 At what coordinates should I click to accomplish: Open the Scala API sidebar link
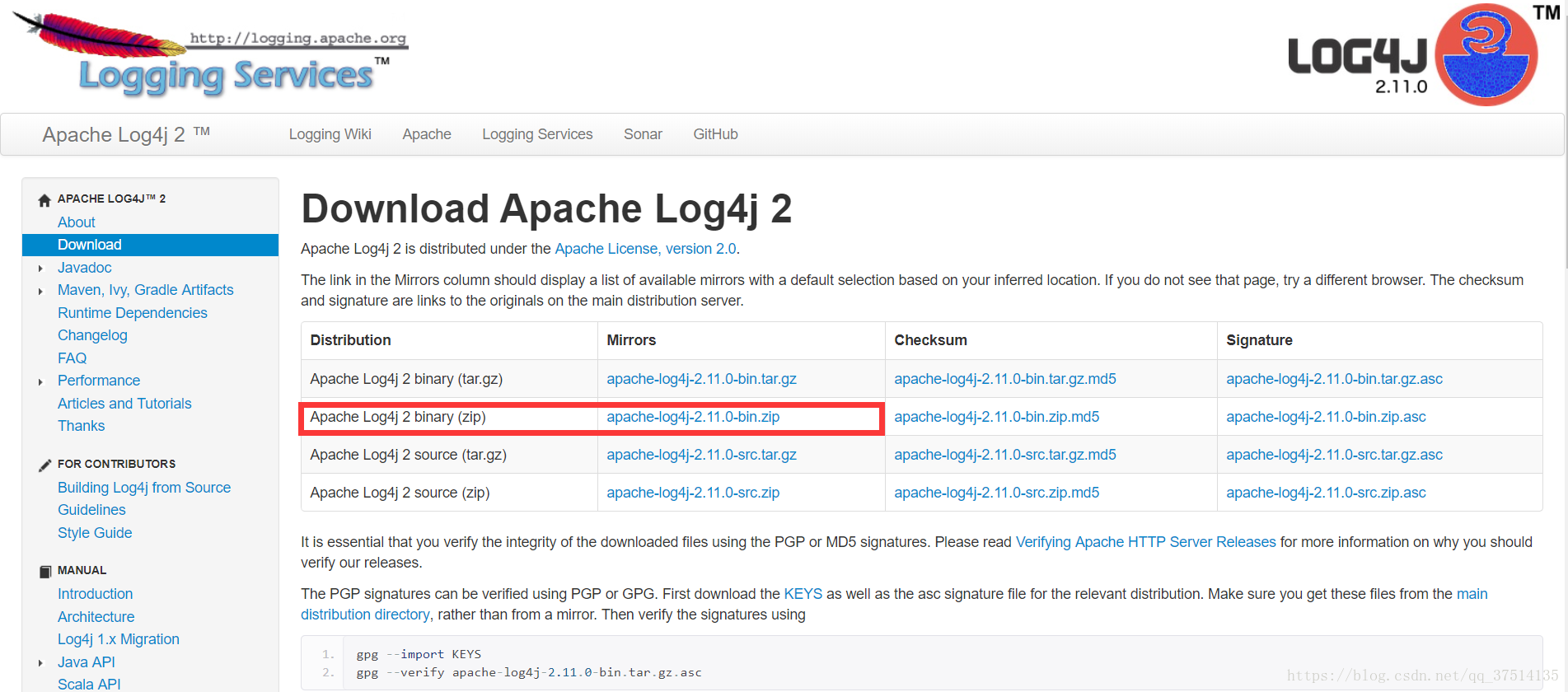(x=89, y=685)
